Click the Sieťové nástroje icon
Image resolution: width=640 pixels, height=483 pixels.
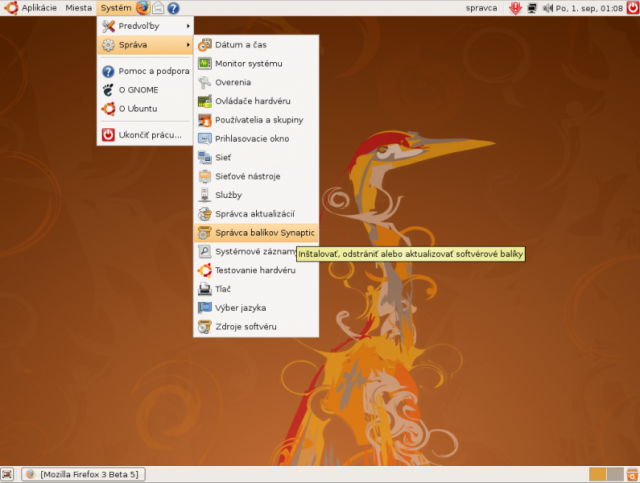click(x=204, y=176)
